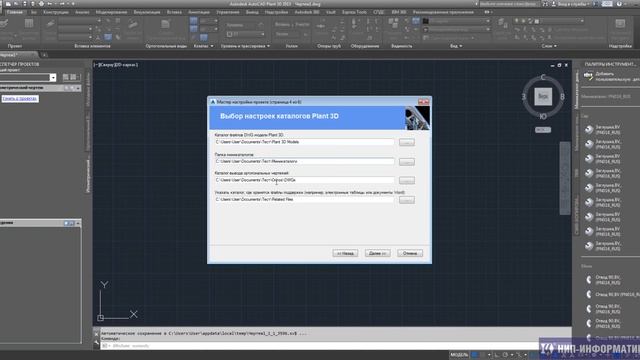Click the МОДЕЛЬ status bar button

pyautogui.click(x=459, y=355)
